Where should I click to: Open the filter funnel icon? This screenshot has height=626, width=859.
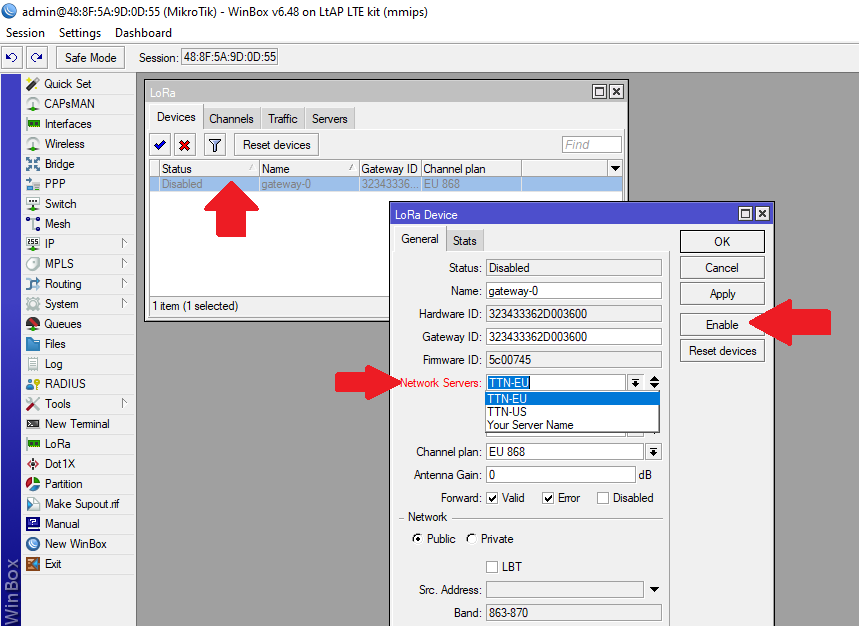[215, 145]
